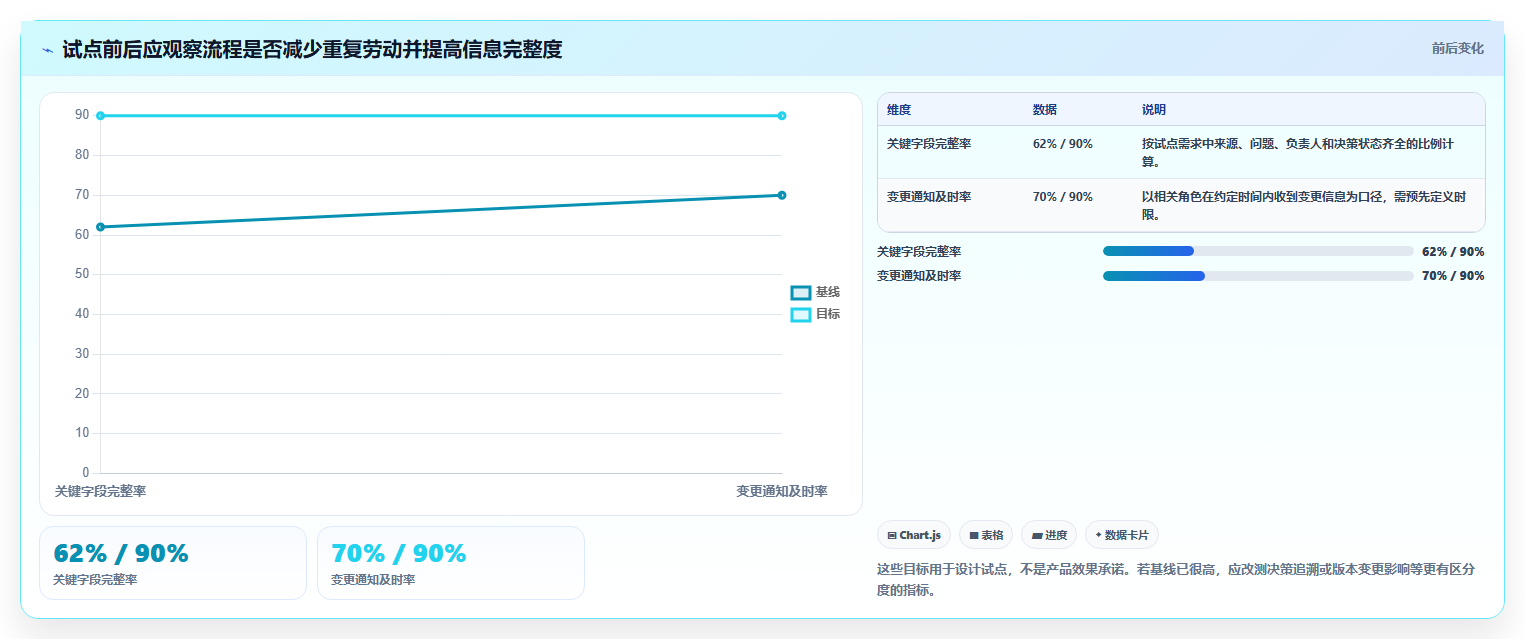Viewport: 1525px width, 639px height.
Task: Toggle the 基线 legend swatch
Action: click(x=801, y=293)
